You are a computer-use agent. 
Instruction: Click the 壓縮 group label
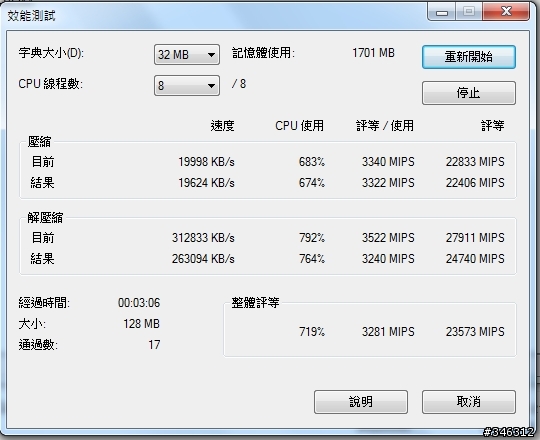39,142
